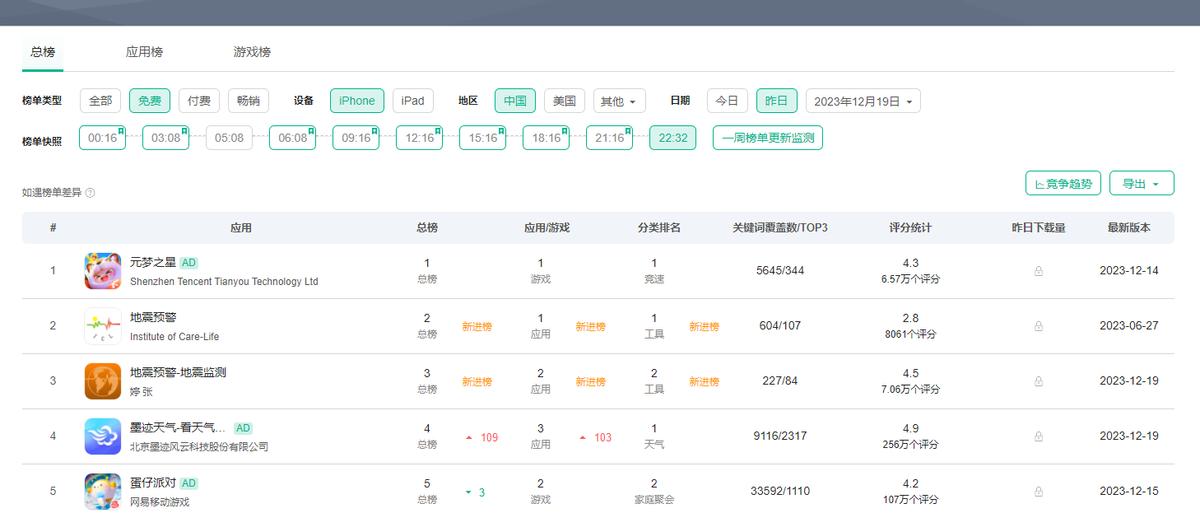Expand the 导出 export dropdown
Screen dimensions: 1200x519
coord(1140,184)
